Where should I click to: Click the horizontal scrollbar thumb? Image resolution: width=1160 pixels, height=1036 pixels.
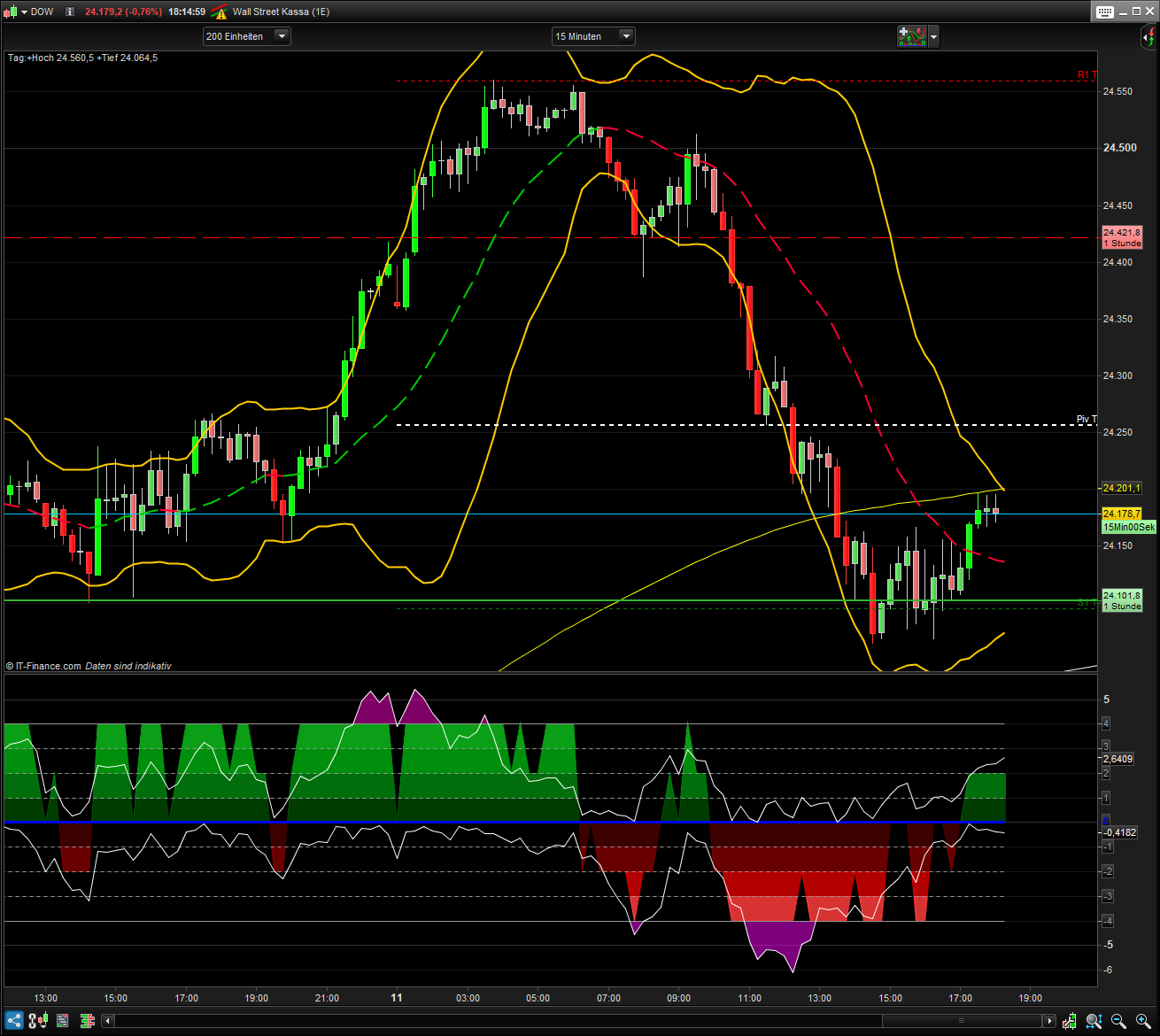(x=962, y=1021)
